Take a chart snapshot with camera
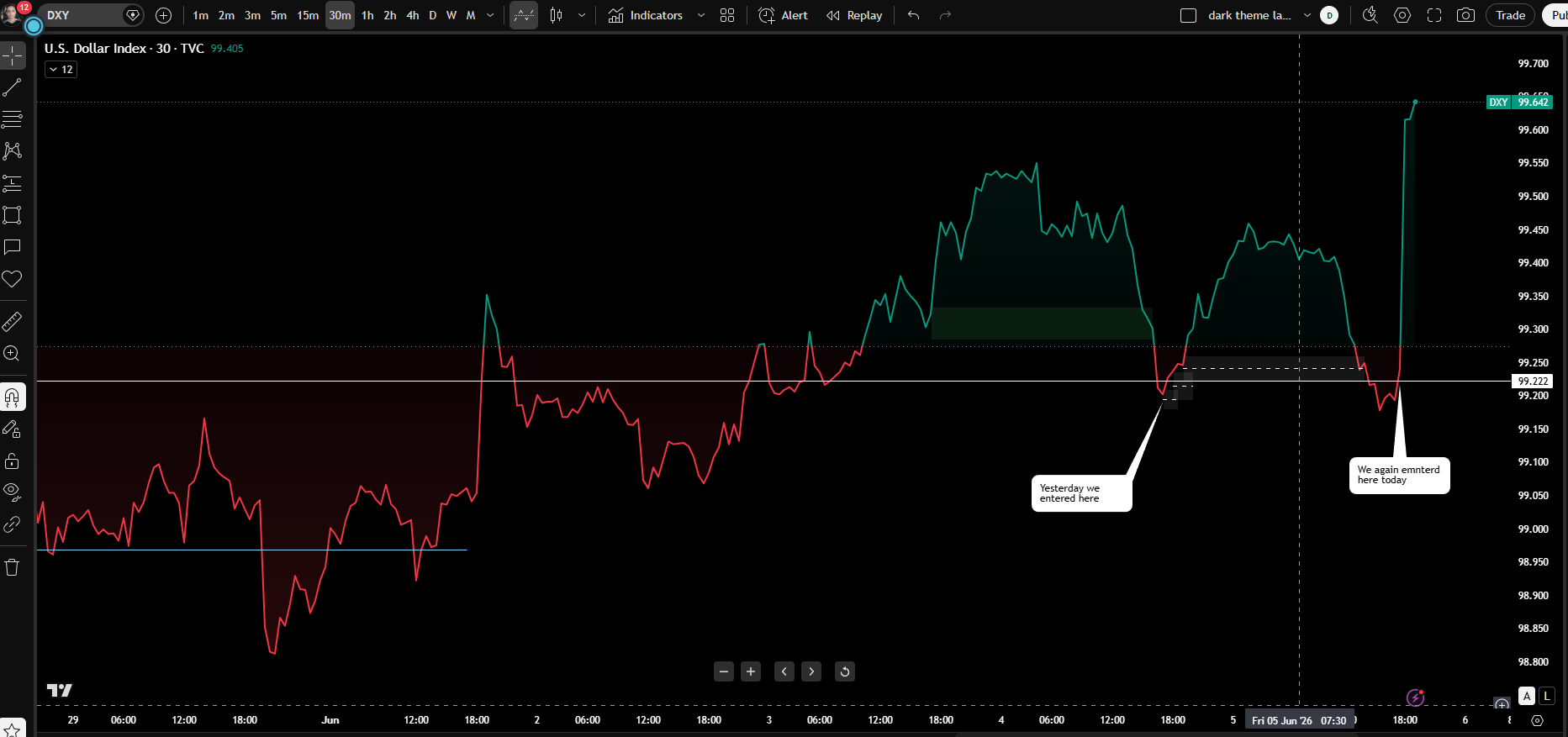Image resolution: width=1568 pixels, height=737 pixels. (1466, 15)
